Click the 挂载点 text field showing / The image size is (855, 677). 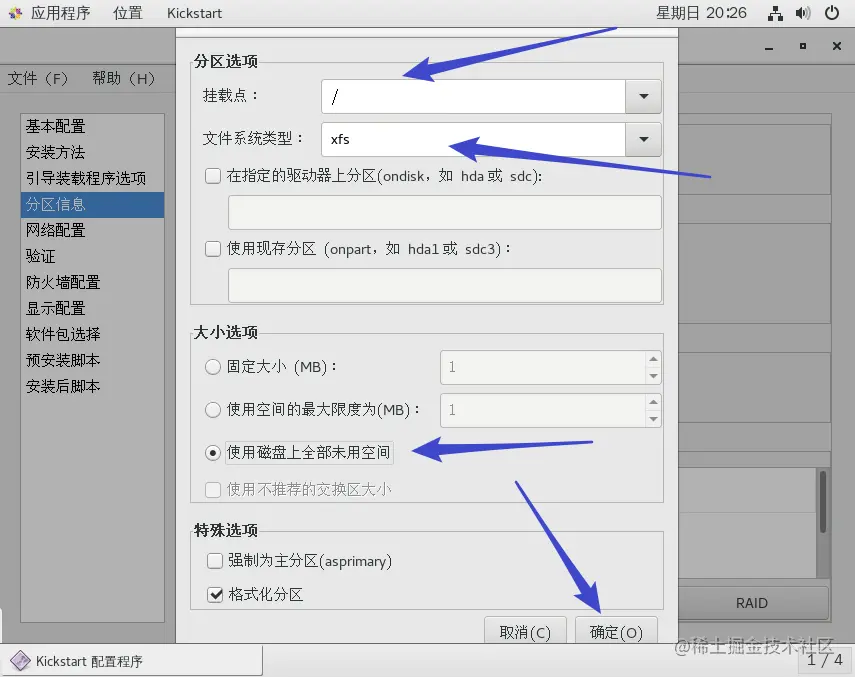(x=473, y=96)
